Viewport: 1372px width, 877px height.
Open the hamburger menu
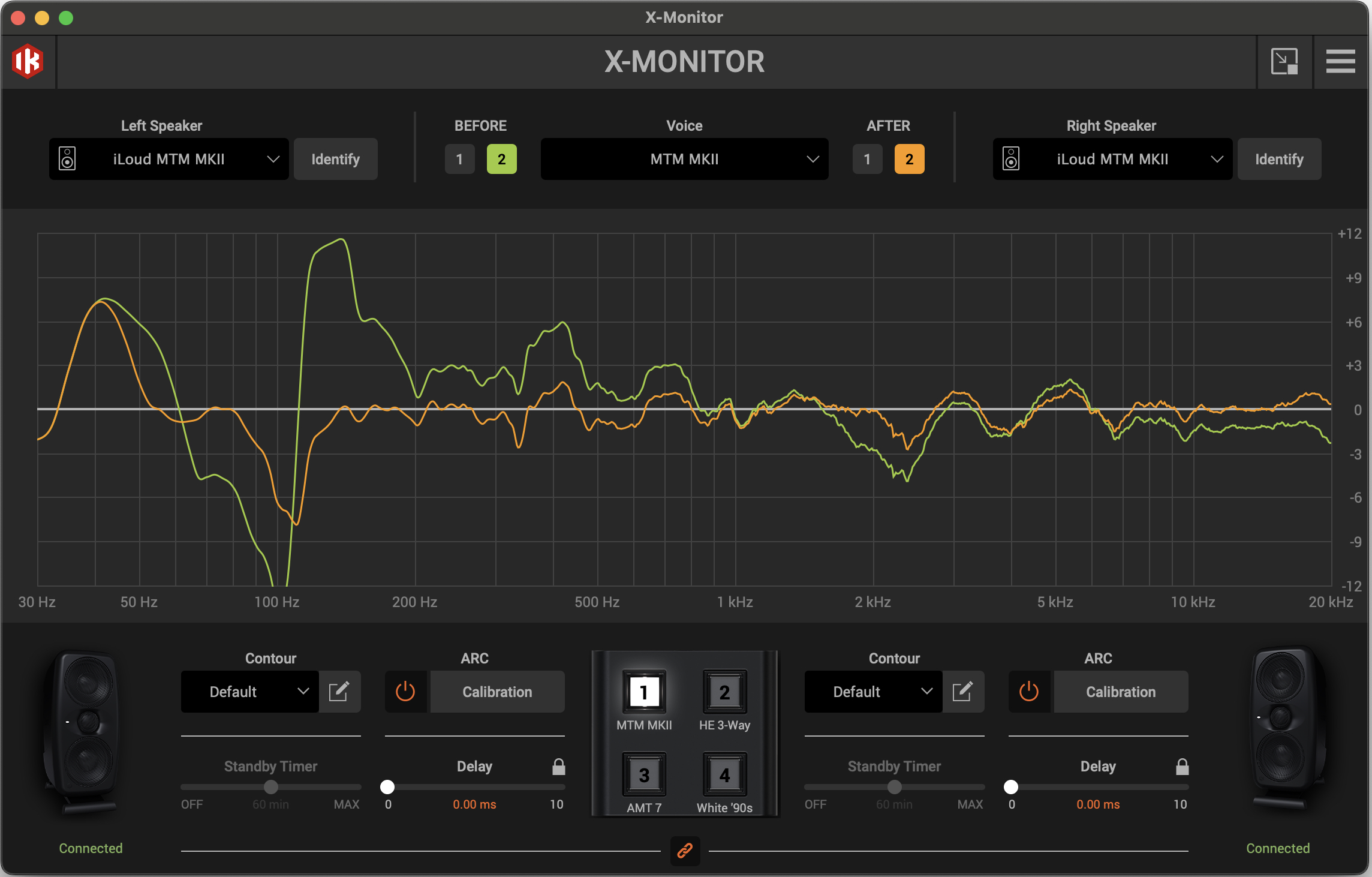click(x=1340, y=61)
